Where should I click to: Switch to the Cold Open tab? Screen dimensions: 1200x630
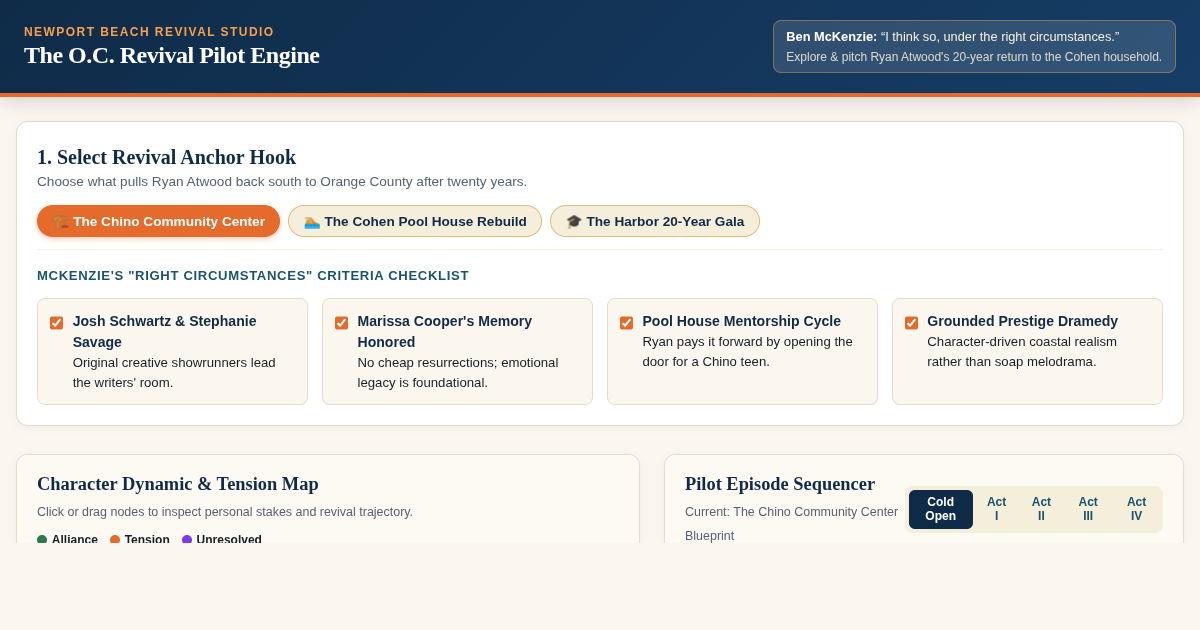coord(941,509)
